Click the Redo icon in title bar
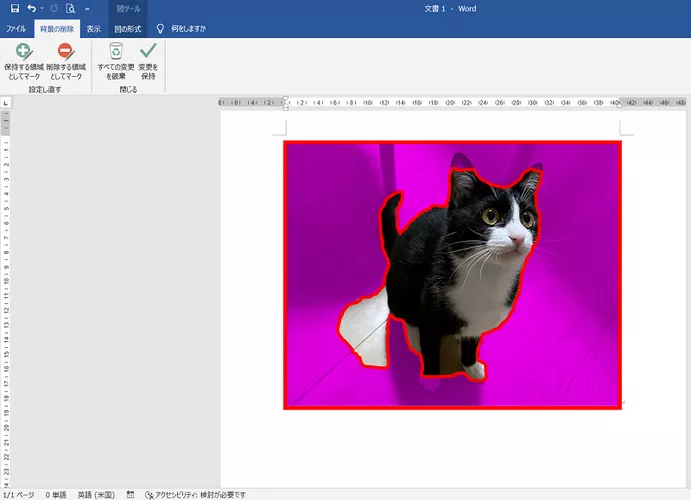Image resolution: width=691 pixels, height=500 pixels. (x=54, y=8)
